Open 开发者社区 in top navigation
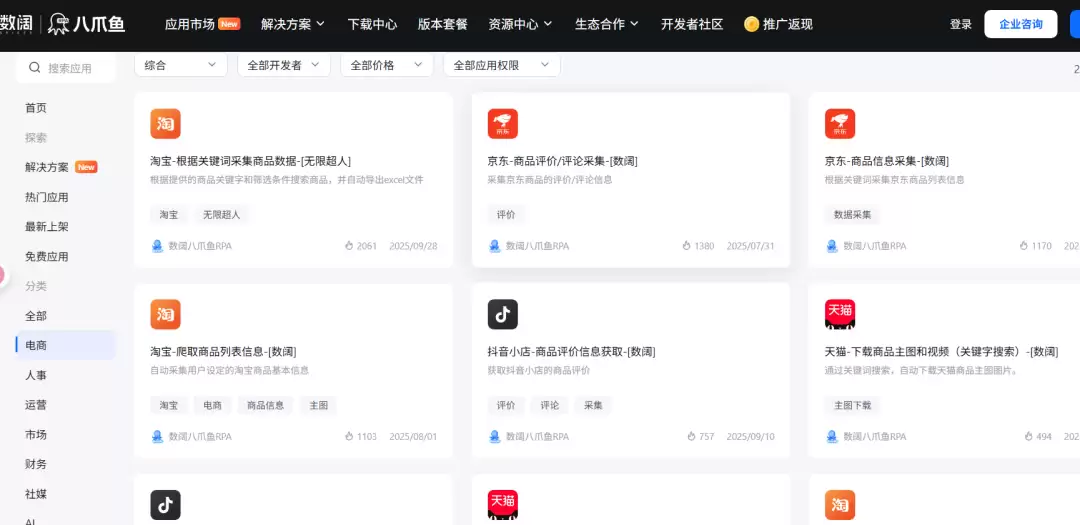Screen dimensions: 1080x525 coord(692,24)
